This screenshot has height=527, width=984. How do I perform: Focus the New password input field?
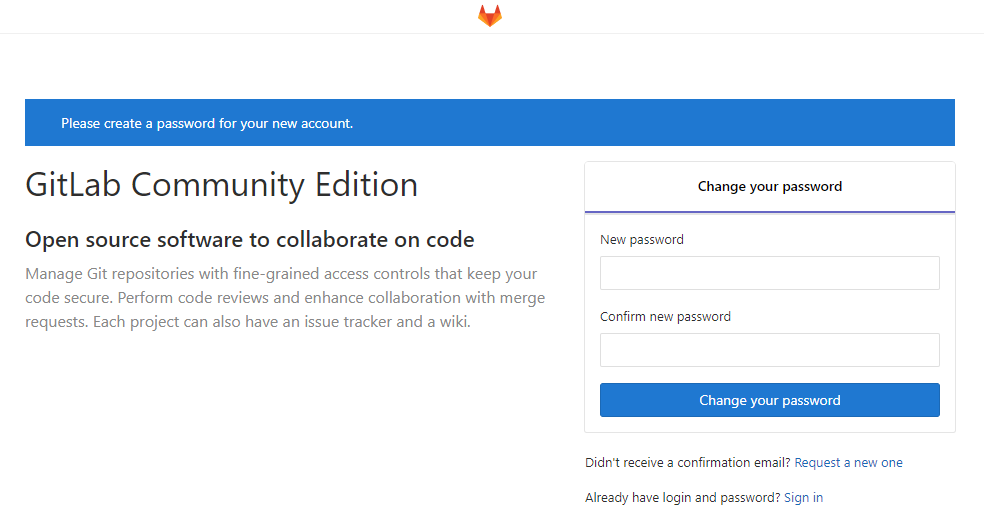pyautogui.click(x=769, y=273)
